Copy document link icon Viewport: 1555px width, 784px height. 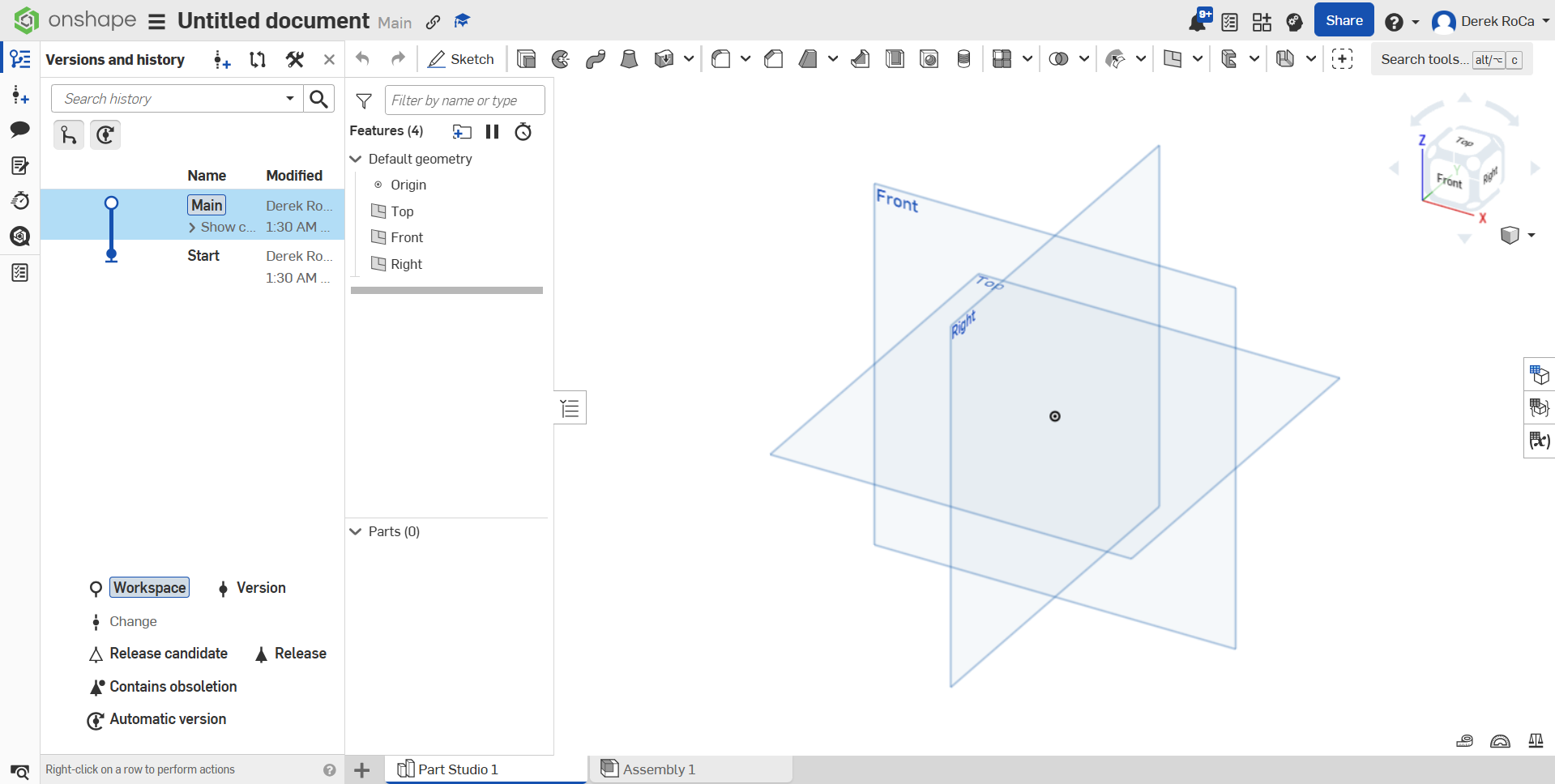click(434, 22)
